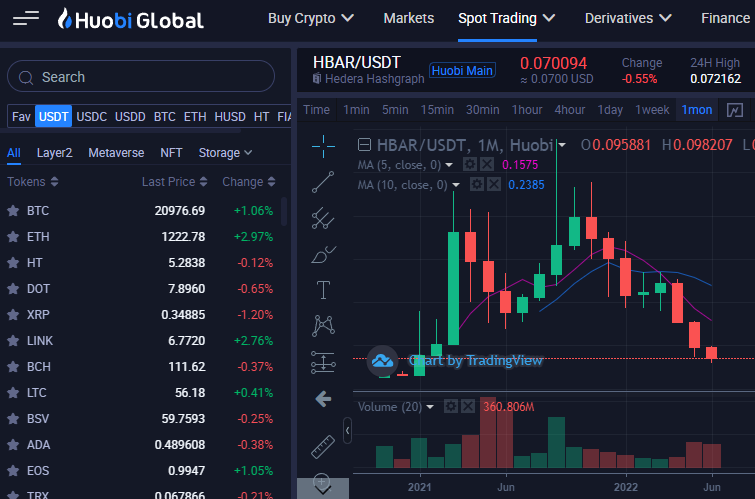The width and height of the screenshot is (755, 499).
Task: Open MA 5 indicator dropdown arrow
Action: [449, 165]
